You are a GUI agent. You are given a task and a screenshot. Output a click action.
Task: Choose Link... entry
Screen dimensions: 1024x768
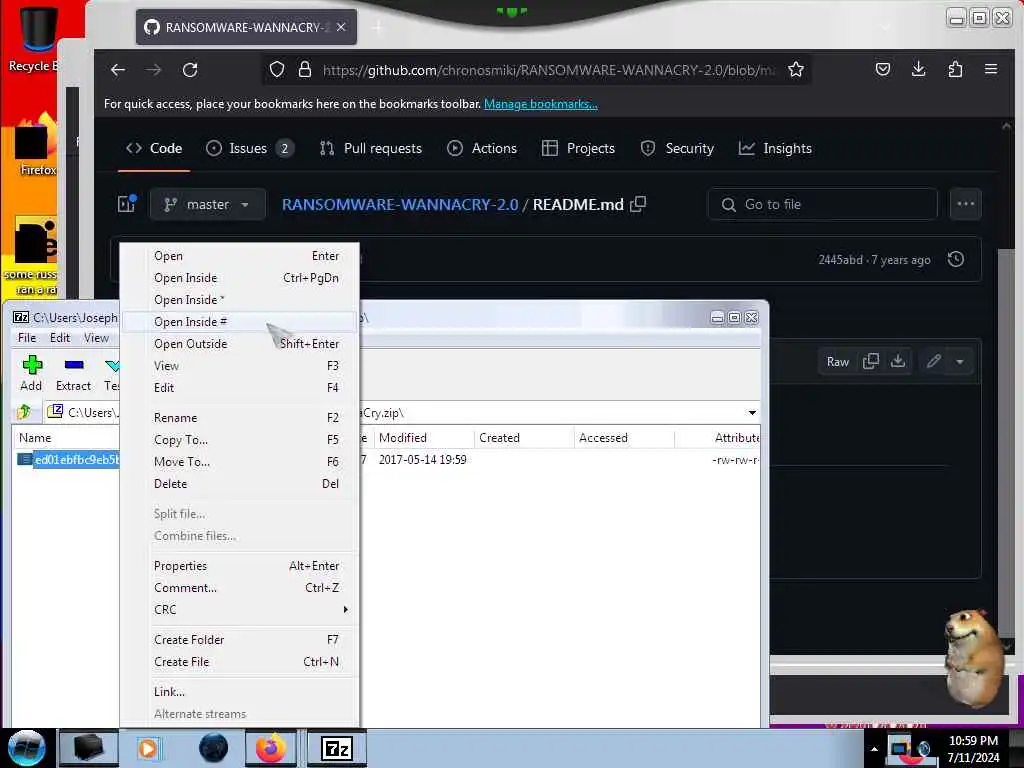coord(240,692)
